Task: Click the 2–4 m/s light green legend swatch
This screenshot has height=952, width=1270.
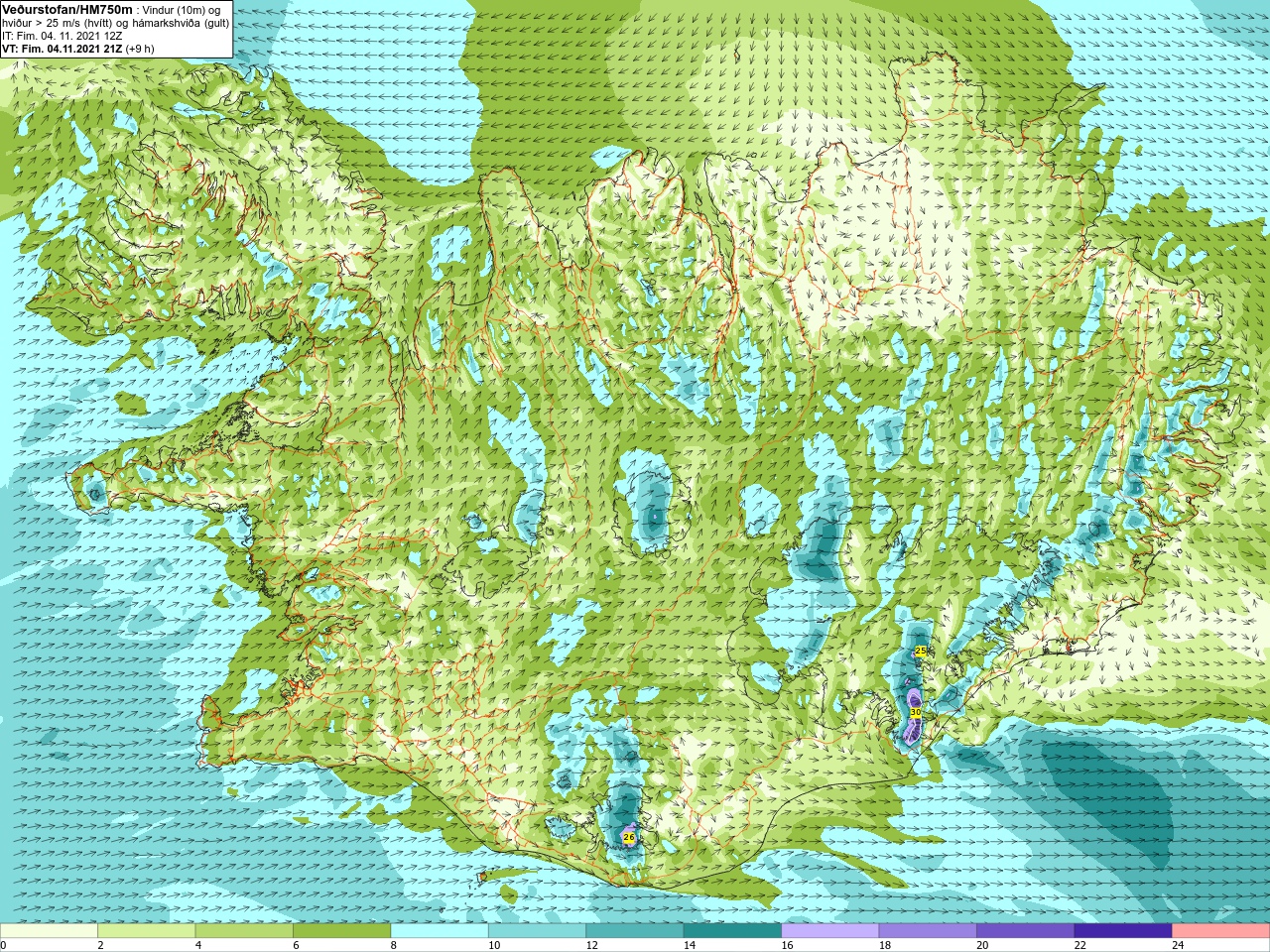Action: (146, 930)
